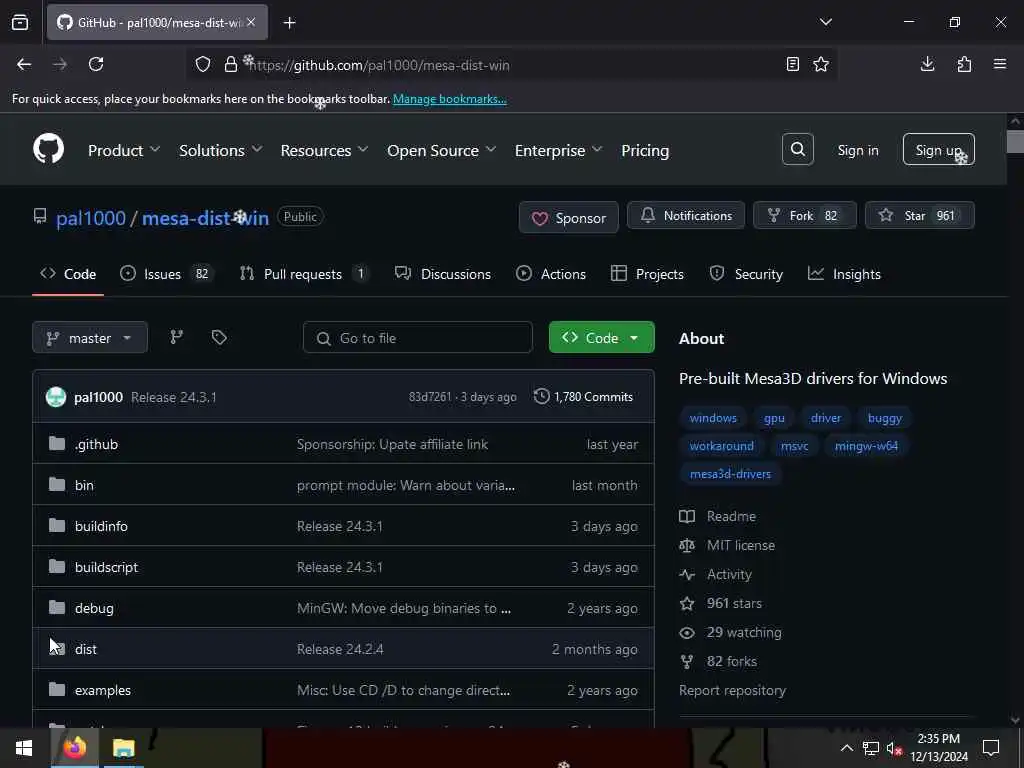Screen dimensions: 1024x768
Task: Open the 1,780 Commits history
Action: coord(583,396)
